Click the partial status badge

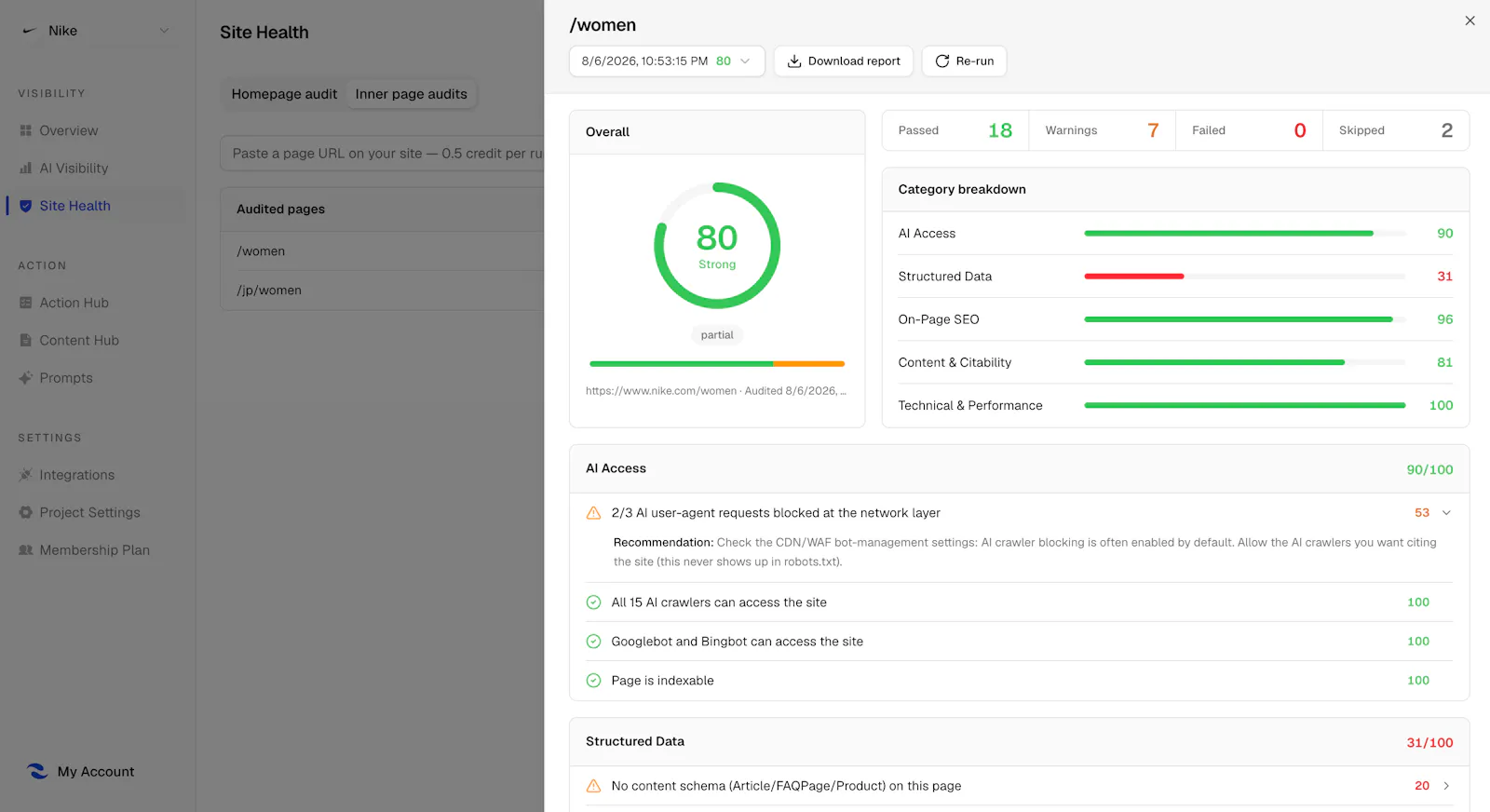717,335
